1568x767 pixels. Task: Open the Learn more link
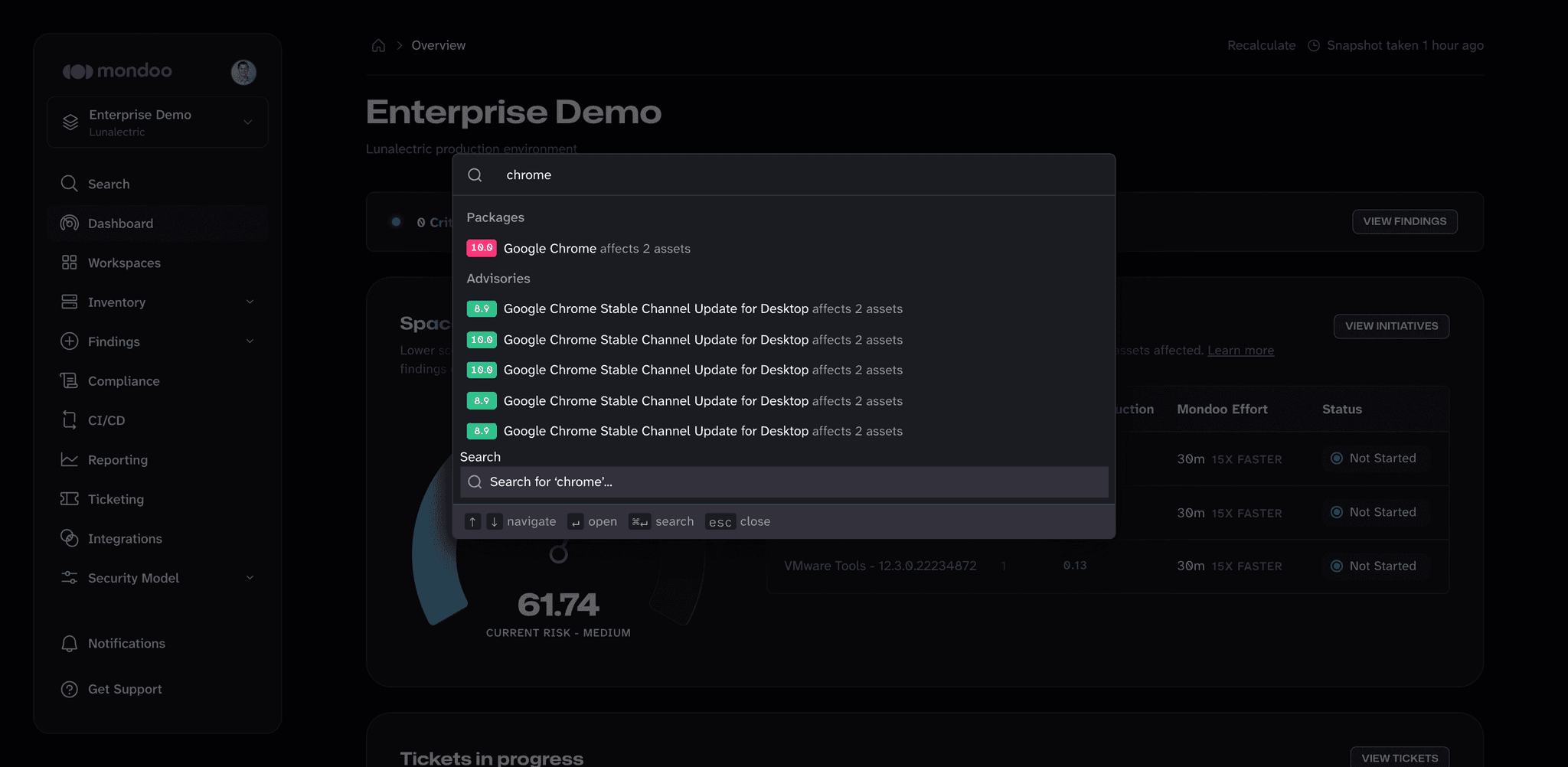pyautogui.click(x=1240, y=350)
